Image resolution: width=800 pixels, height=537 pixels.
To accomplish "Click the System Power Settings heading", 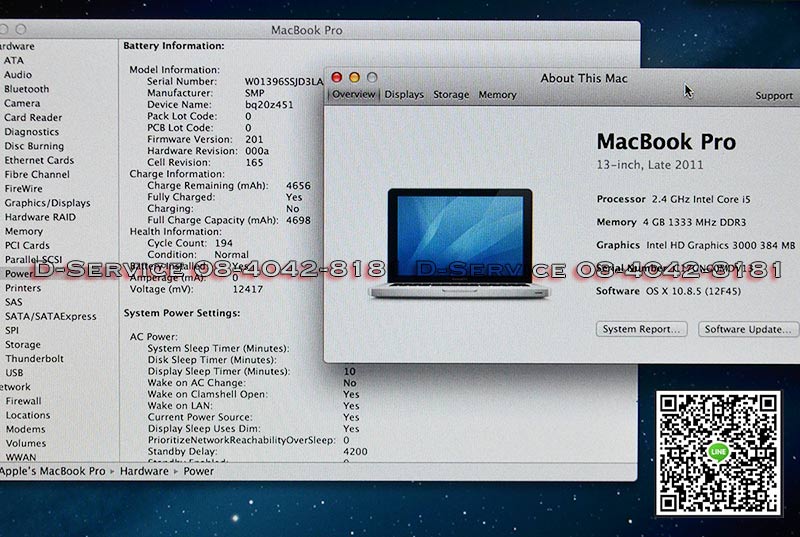I will click(x=182, y=313).
